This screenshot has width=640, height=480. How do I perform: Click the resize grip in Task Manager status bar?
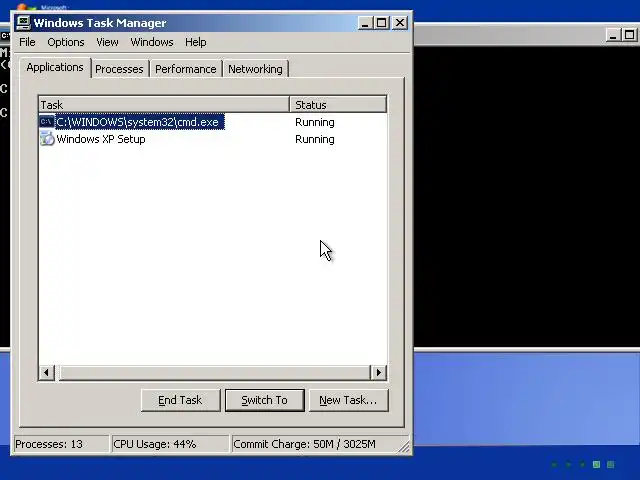click(404, 447)
